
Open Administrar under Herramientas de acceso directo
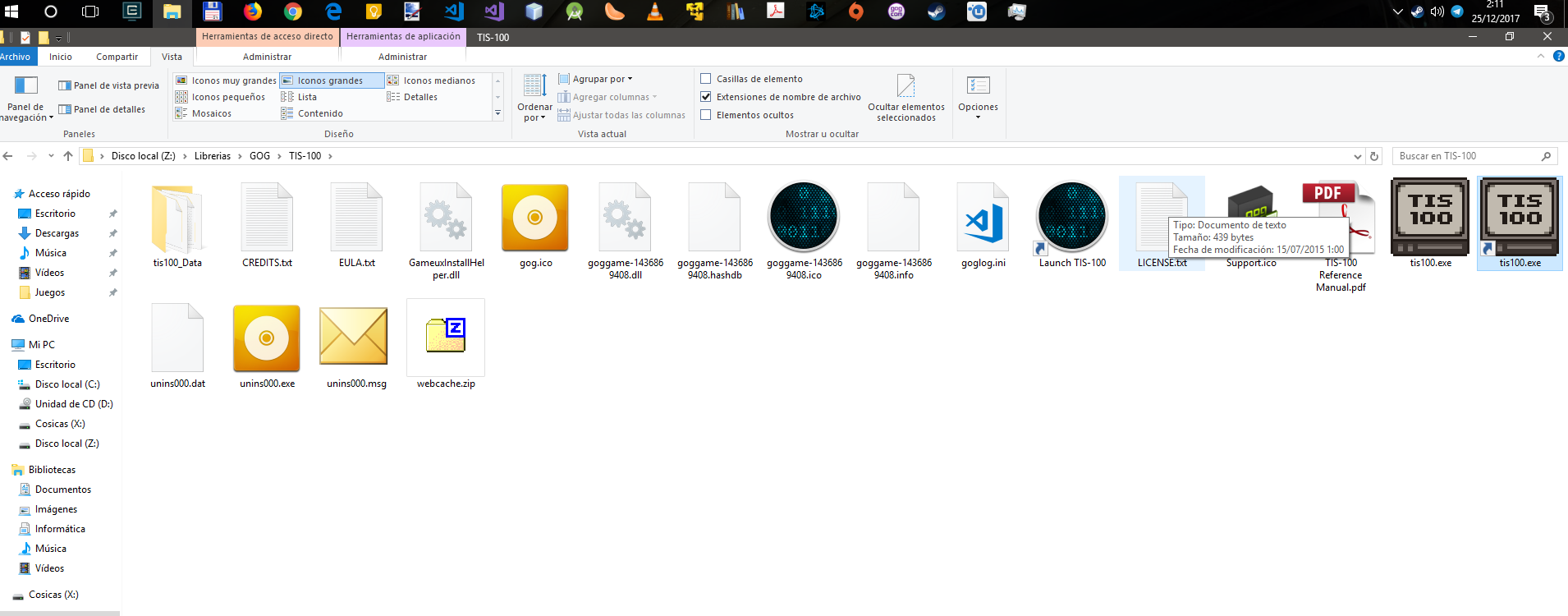[x=267, y=57]
